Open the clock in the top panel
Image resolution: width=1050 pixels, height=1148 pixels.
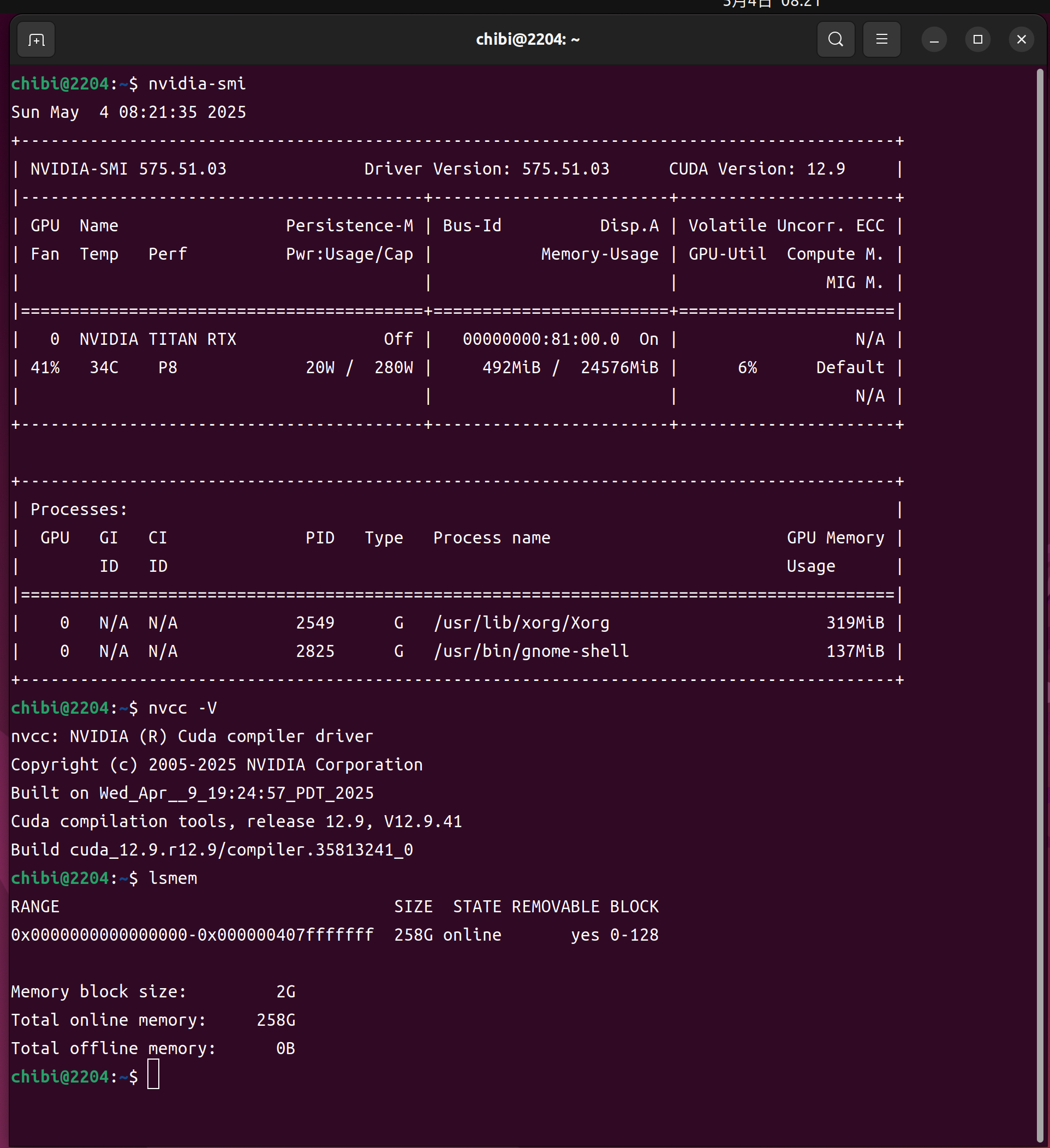(772, 4)
